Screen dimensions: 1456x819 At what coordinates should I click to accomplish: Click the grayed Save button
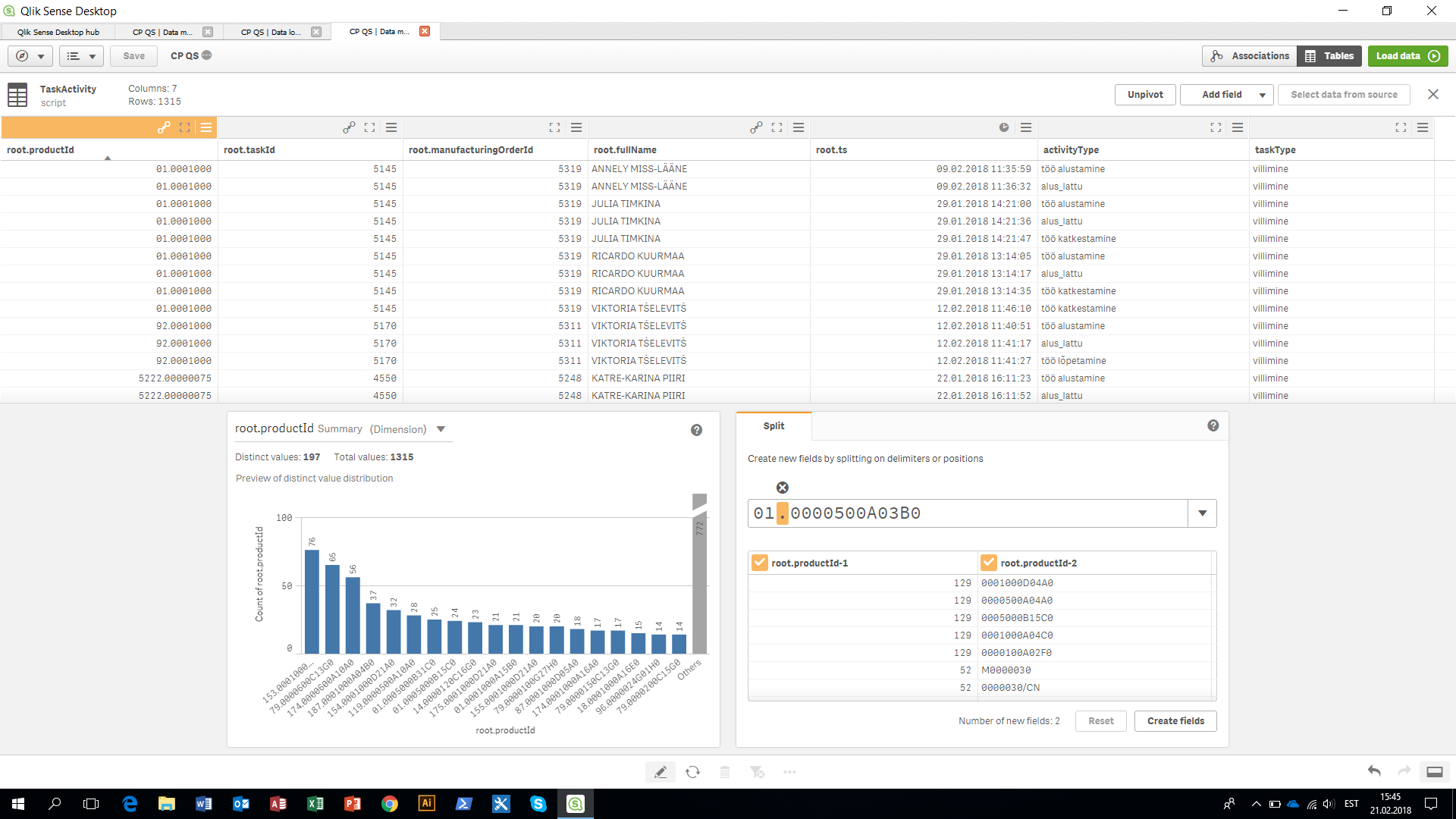134,56
